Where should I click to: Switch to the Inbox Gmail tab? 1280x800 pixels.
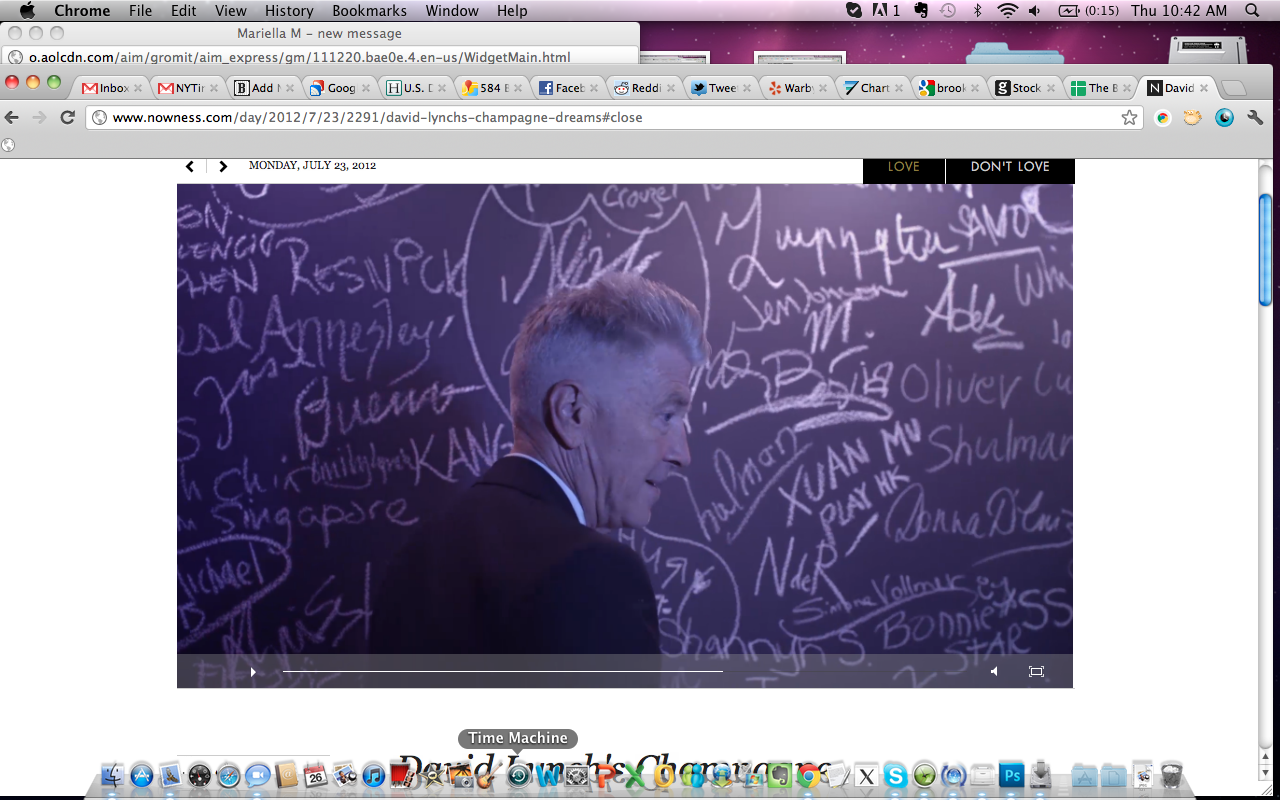pos(106,88)
